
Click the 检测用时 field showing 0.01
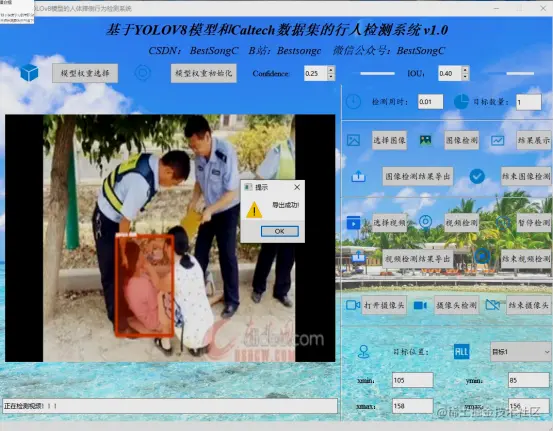click(430, 102)
